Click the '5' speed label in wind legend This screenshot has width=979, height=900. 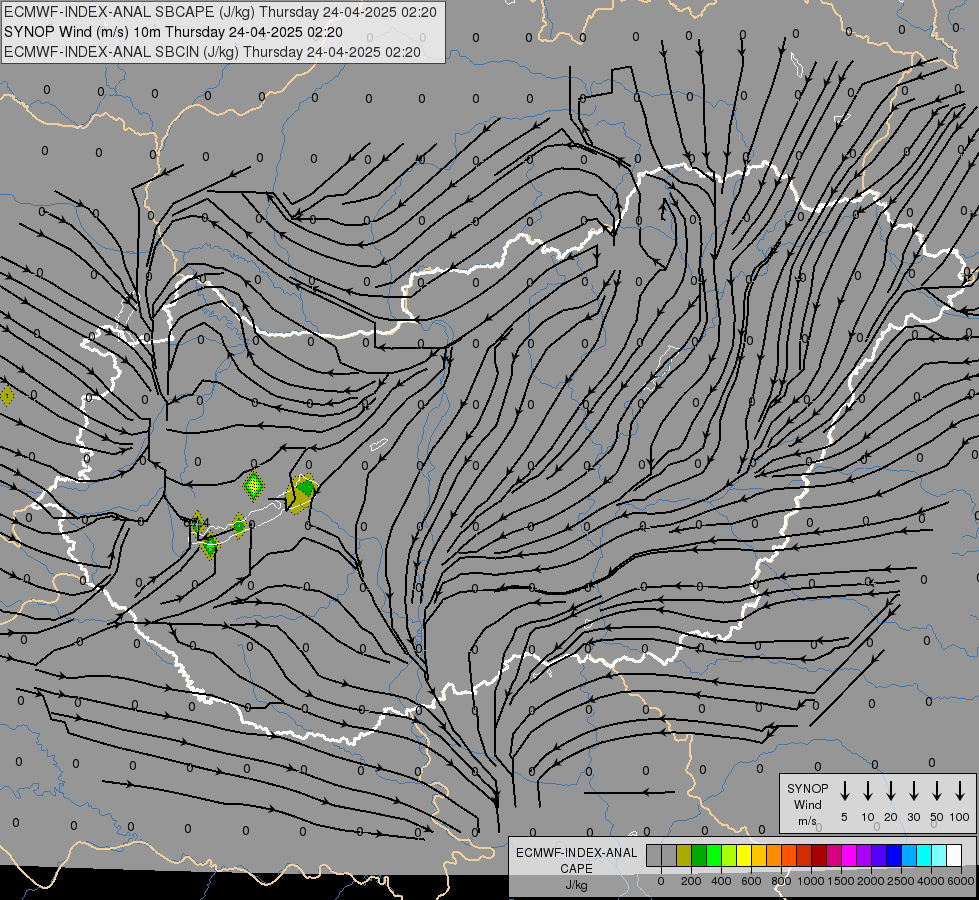844,817
